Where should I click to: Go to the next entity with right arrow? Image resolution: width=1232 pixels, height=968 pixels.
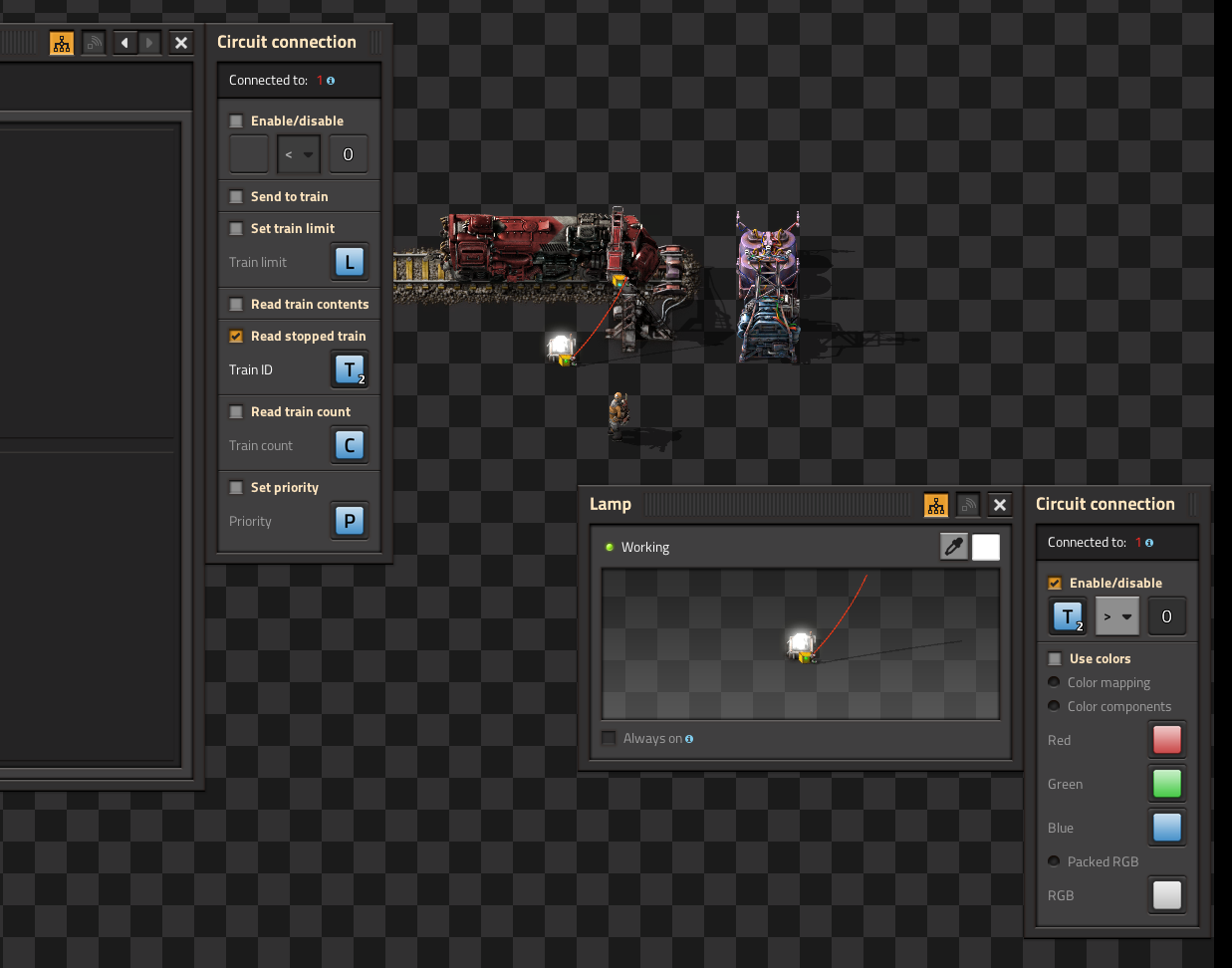click(x=150, y=43)
